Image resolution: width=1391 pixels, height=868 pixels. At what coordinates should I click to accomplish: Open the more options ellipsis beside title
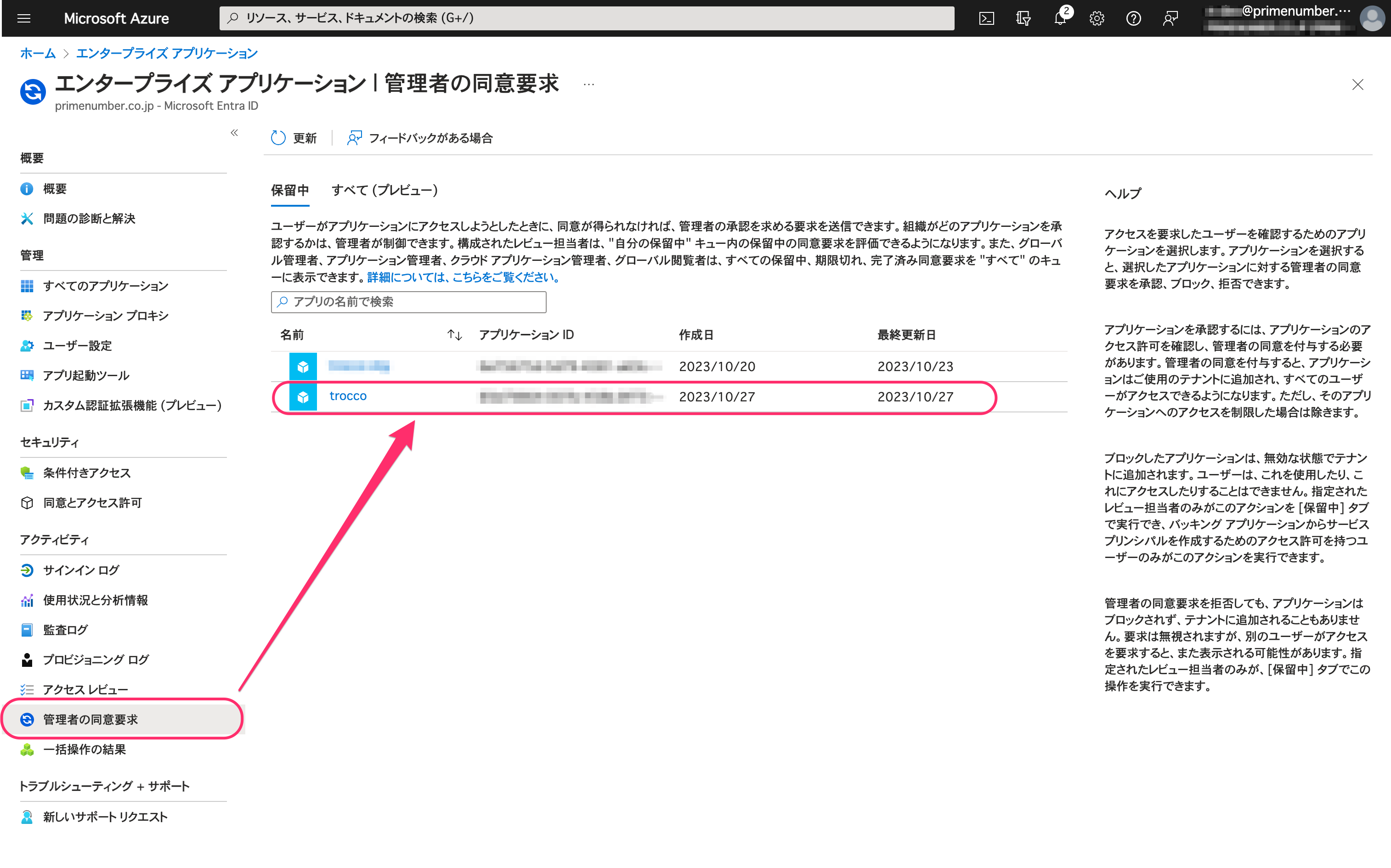(588, 85)
